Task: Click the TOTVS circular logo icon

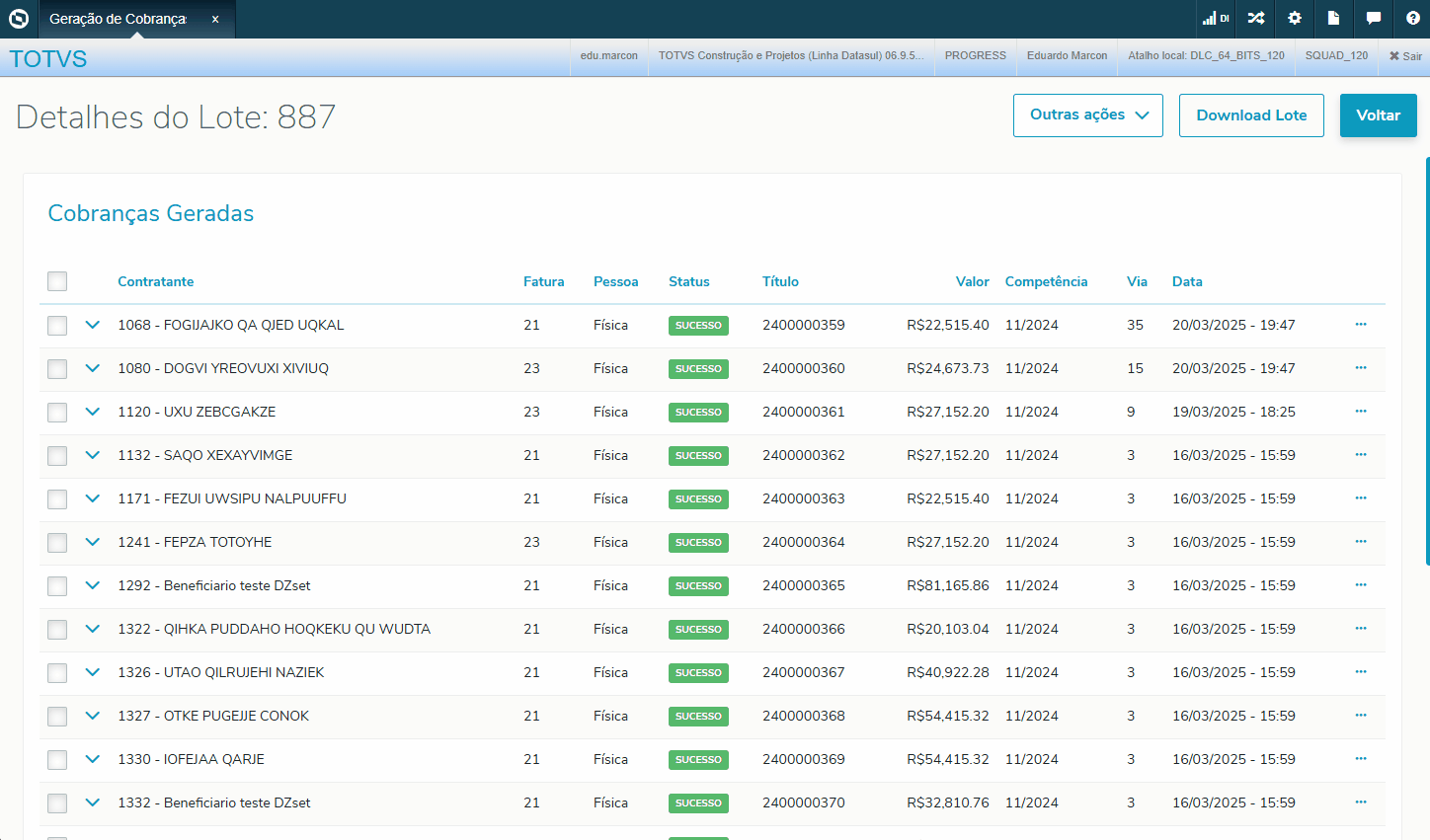Action: 19,18
